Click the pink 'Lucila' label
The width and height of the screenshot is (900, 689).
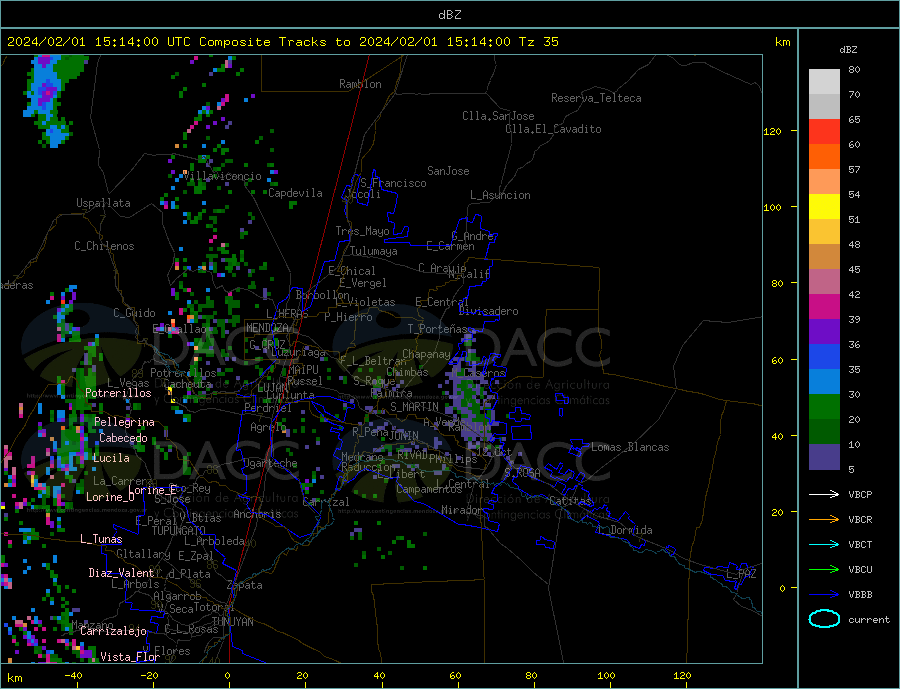(111, 458)
